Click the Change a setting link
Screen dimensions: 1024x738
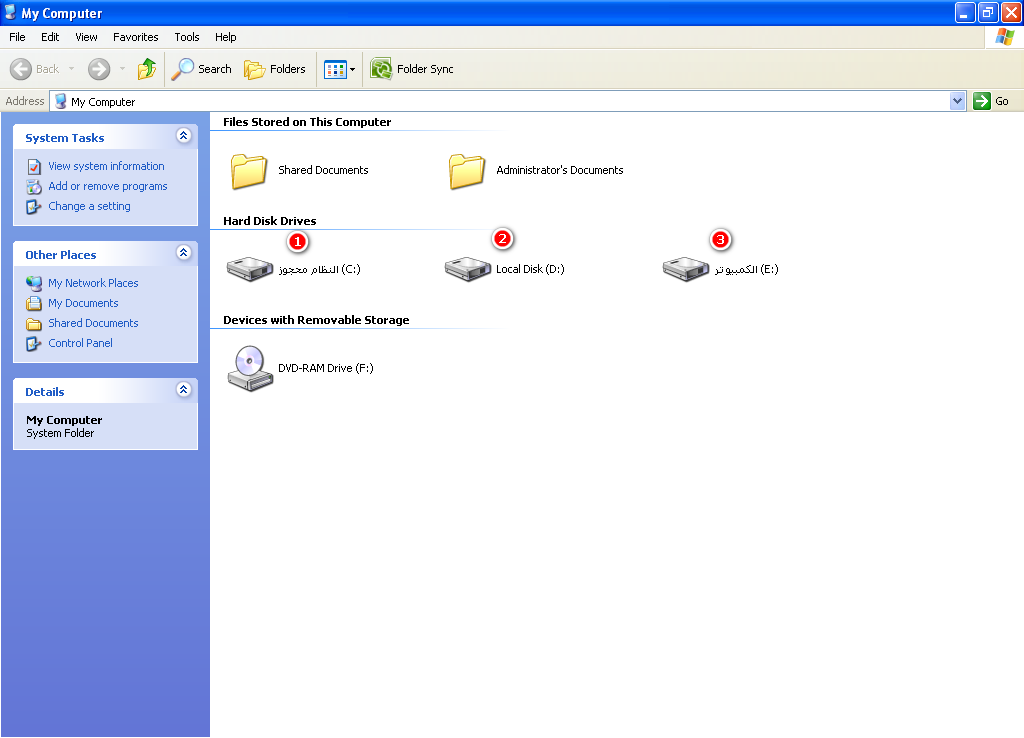point(89,206)
